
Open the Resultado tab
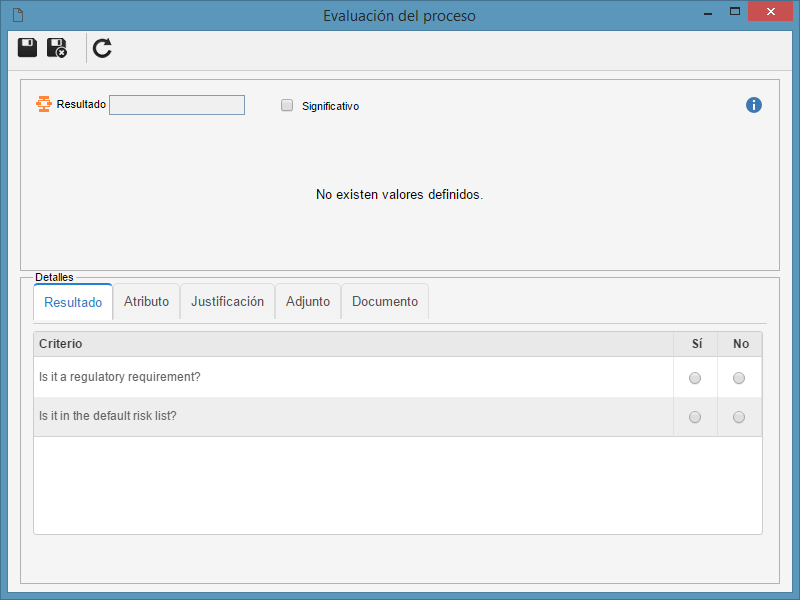(x=73, y=302)
